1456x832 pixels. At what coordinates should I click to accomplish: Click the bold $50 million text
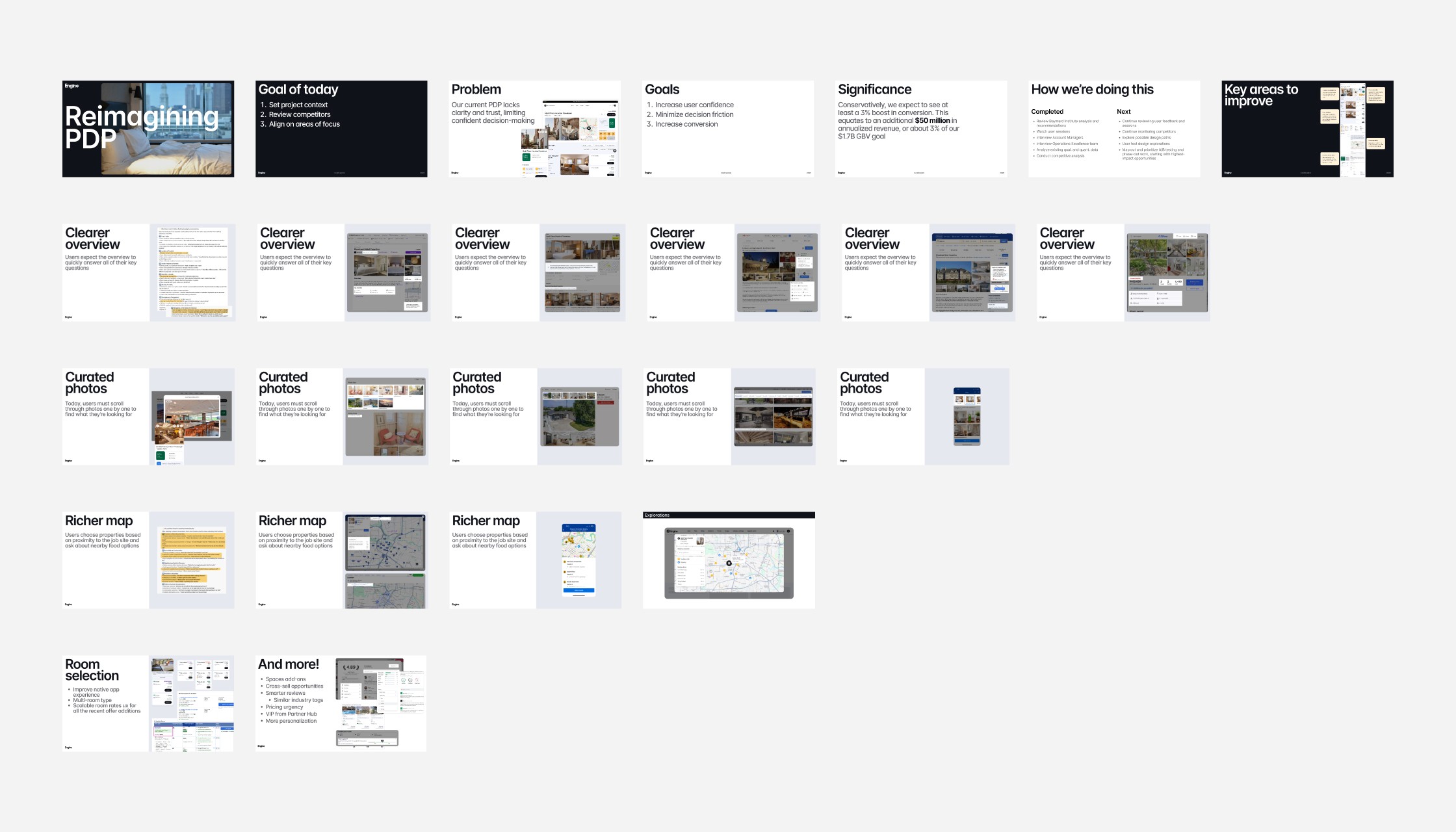tap(932, 121)
